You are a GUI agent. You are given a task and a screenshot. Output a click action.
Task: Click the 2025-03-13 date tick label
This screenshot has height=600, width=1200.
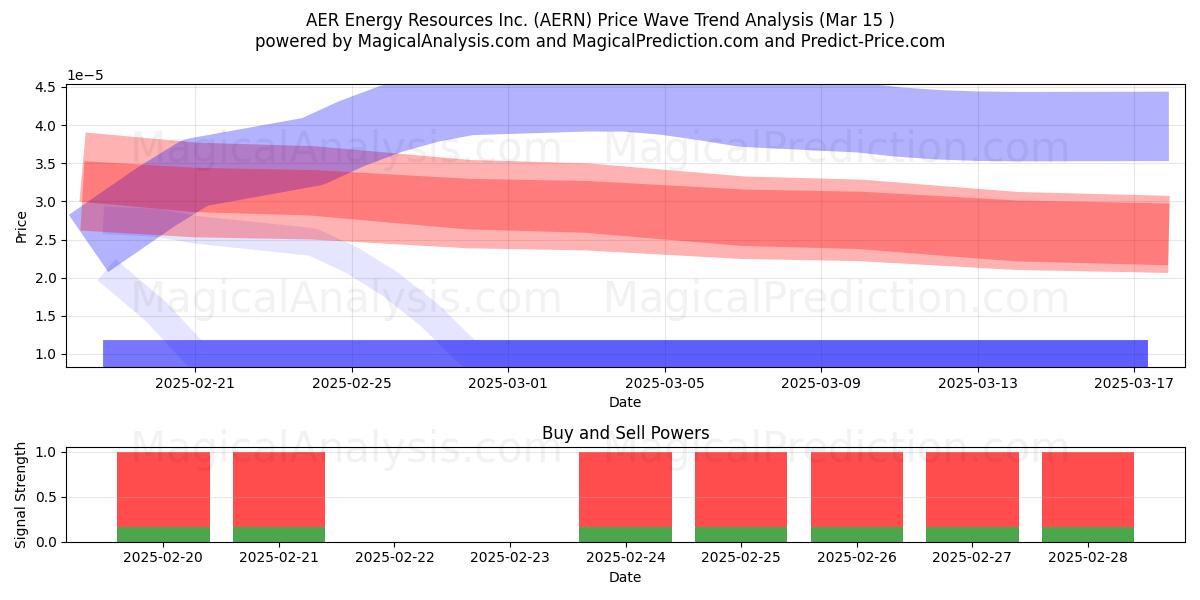(978, 383)
